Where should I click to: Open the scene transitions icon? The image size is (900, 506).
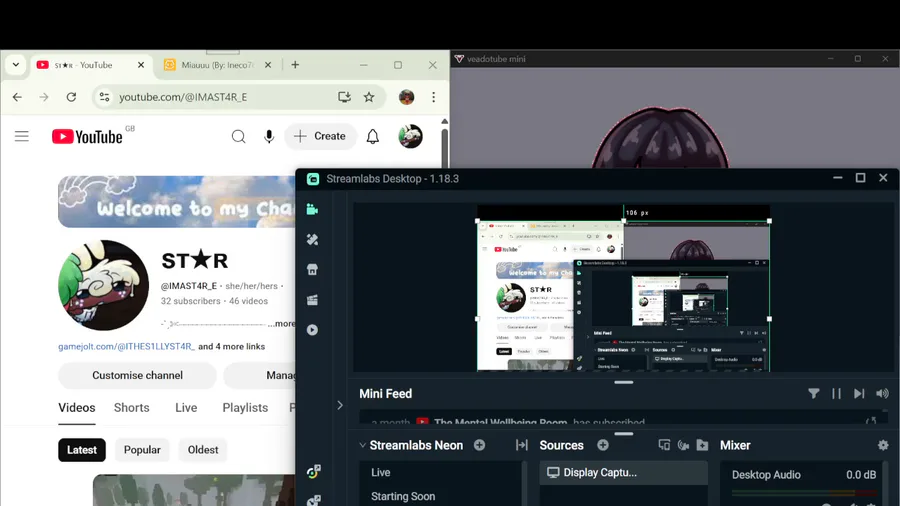pos(521,445)
